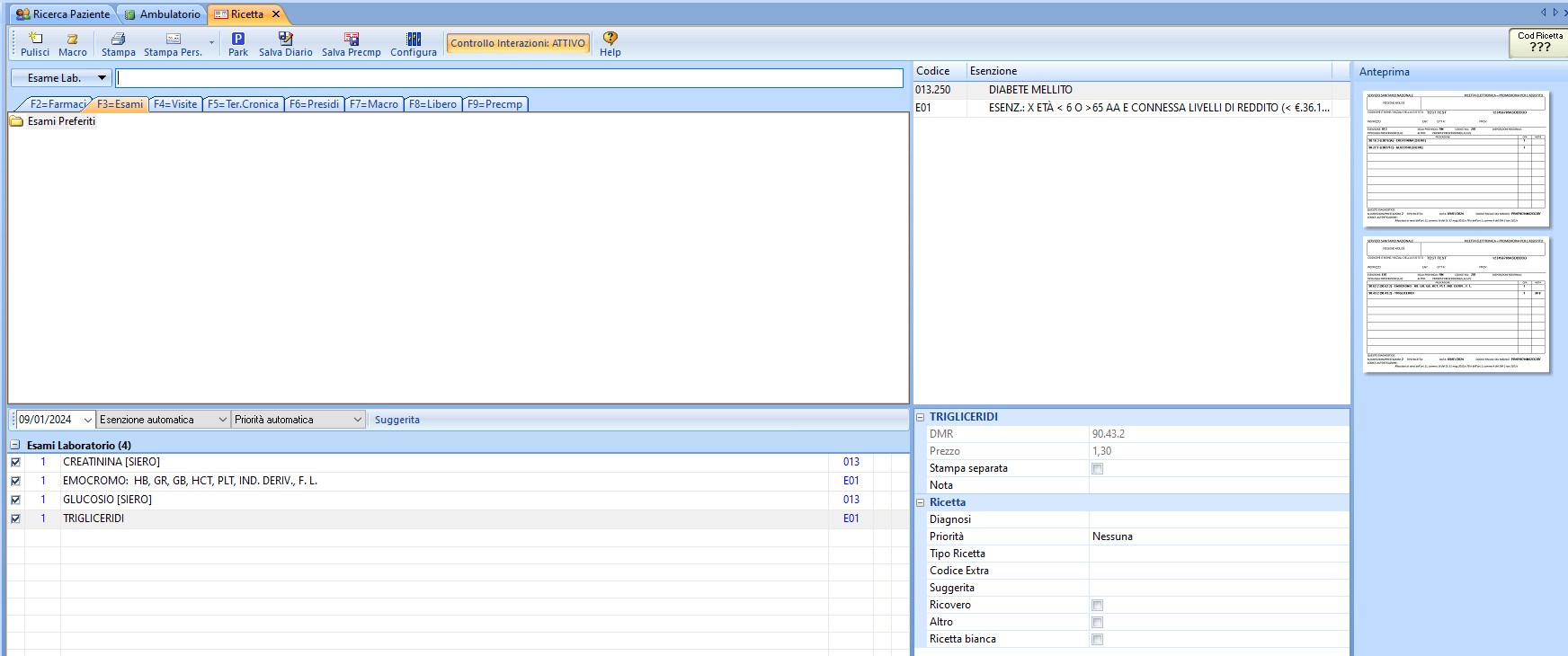Screen dimensions: 1568x656
Task: Click the Diagnosi value field
Action: coord(1218,519)
